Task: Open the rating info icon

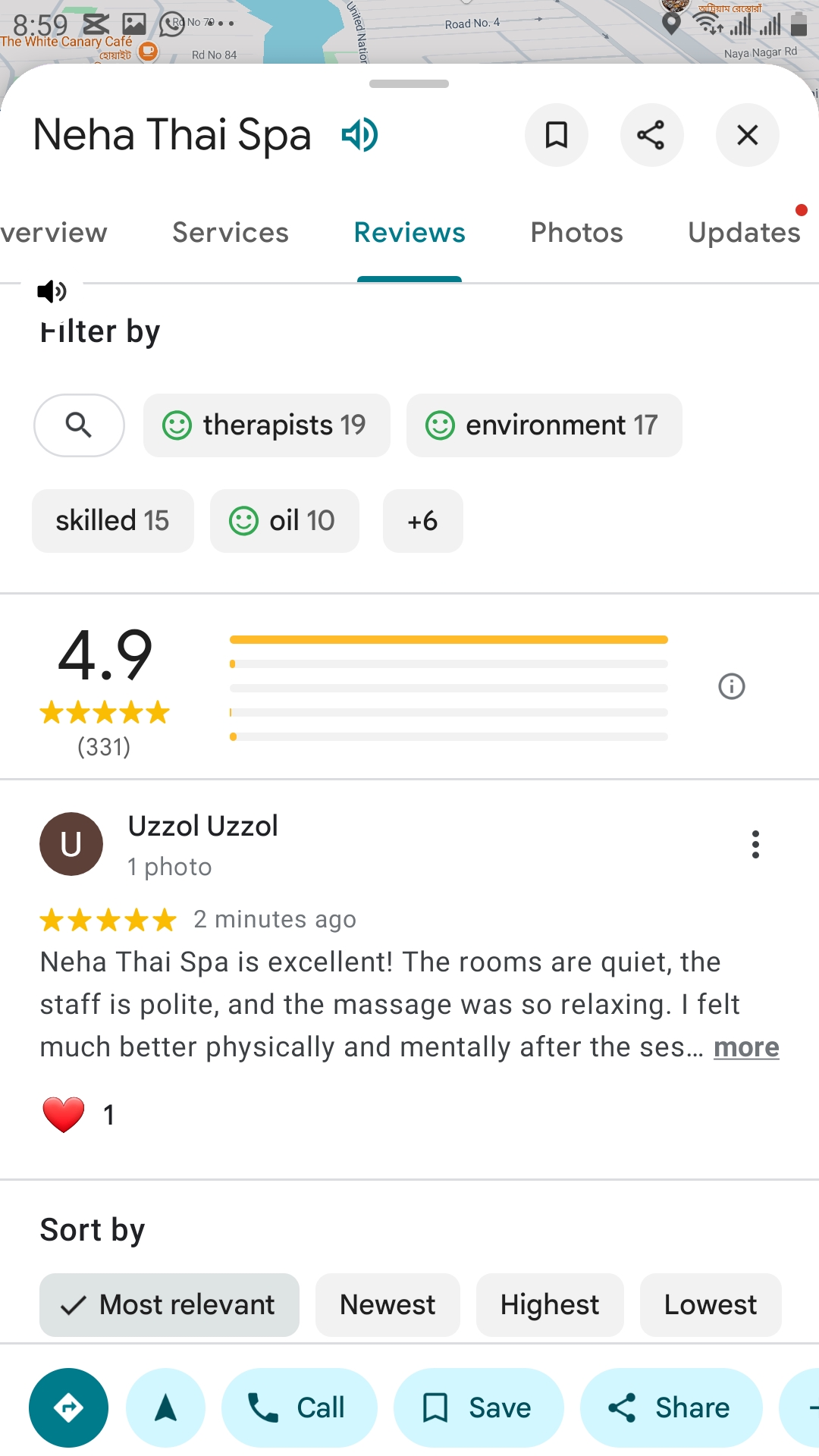Action: [x=731, y=686]
